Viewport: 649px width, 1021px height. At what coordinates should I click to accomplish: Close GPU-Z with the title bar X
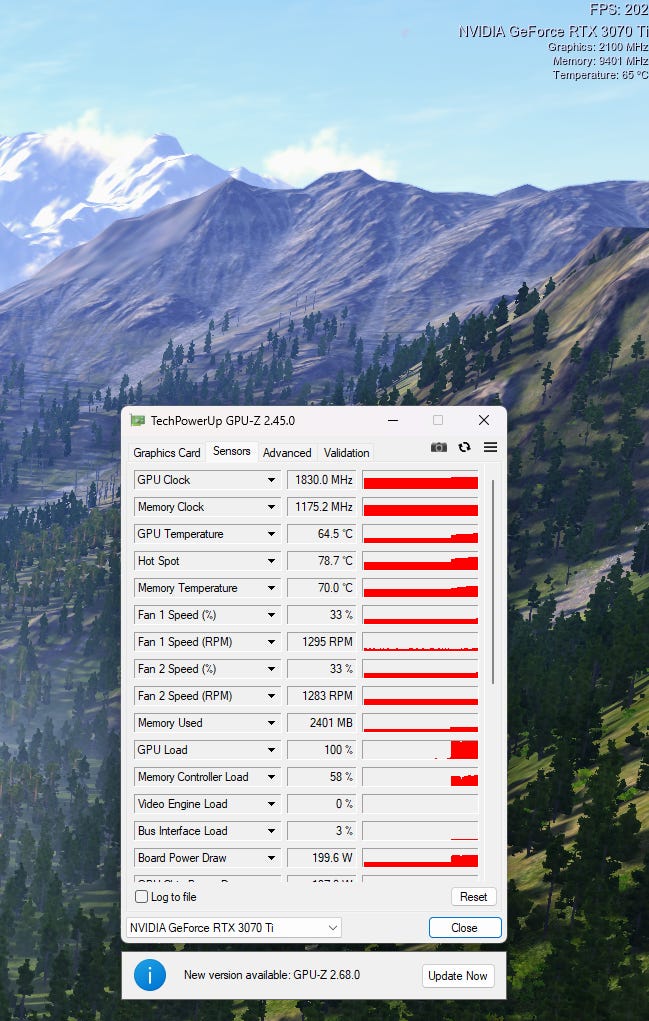tap(484, 421)
